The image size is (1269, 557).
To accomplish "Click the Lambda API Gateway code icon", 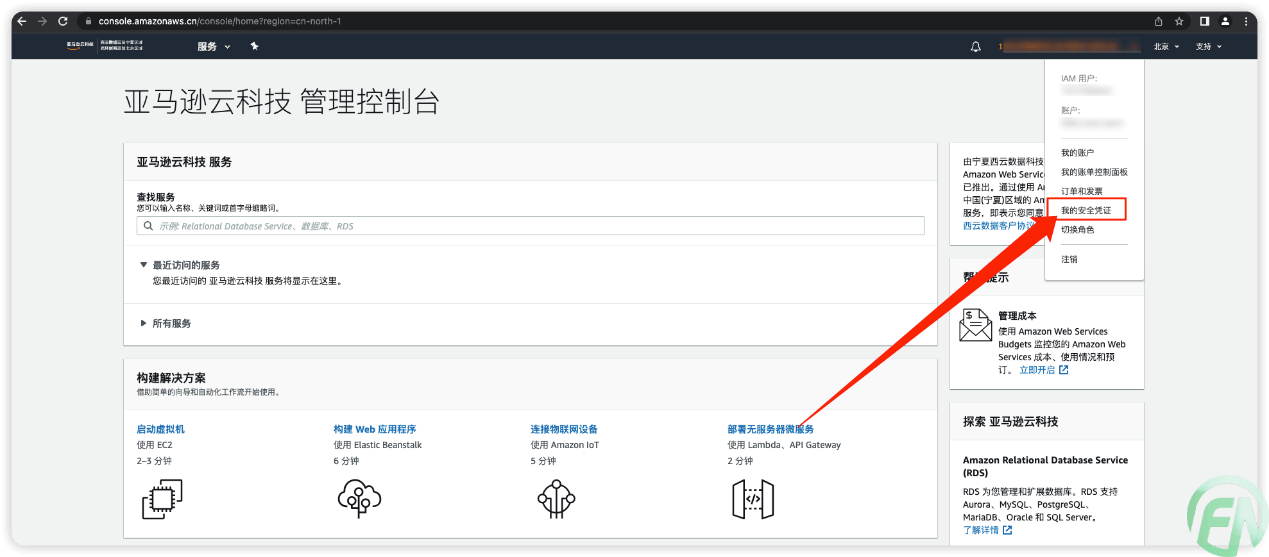I will 753,499.
